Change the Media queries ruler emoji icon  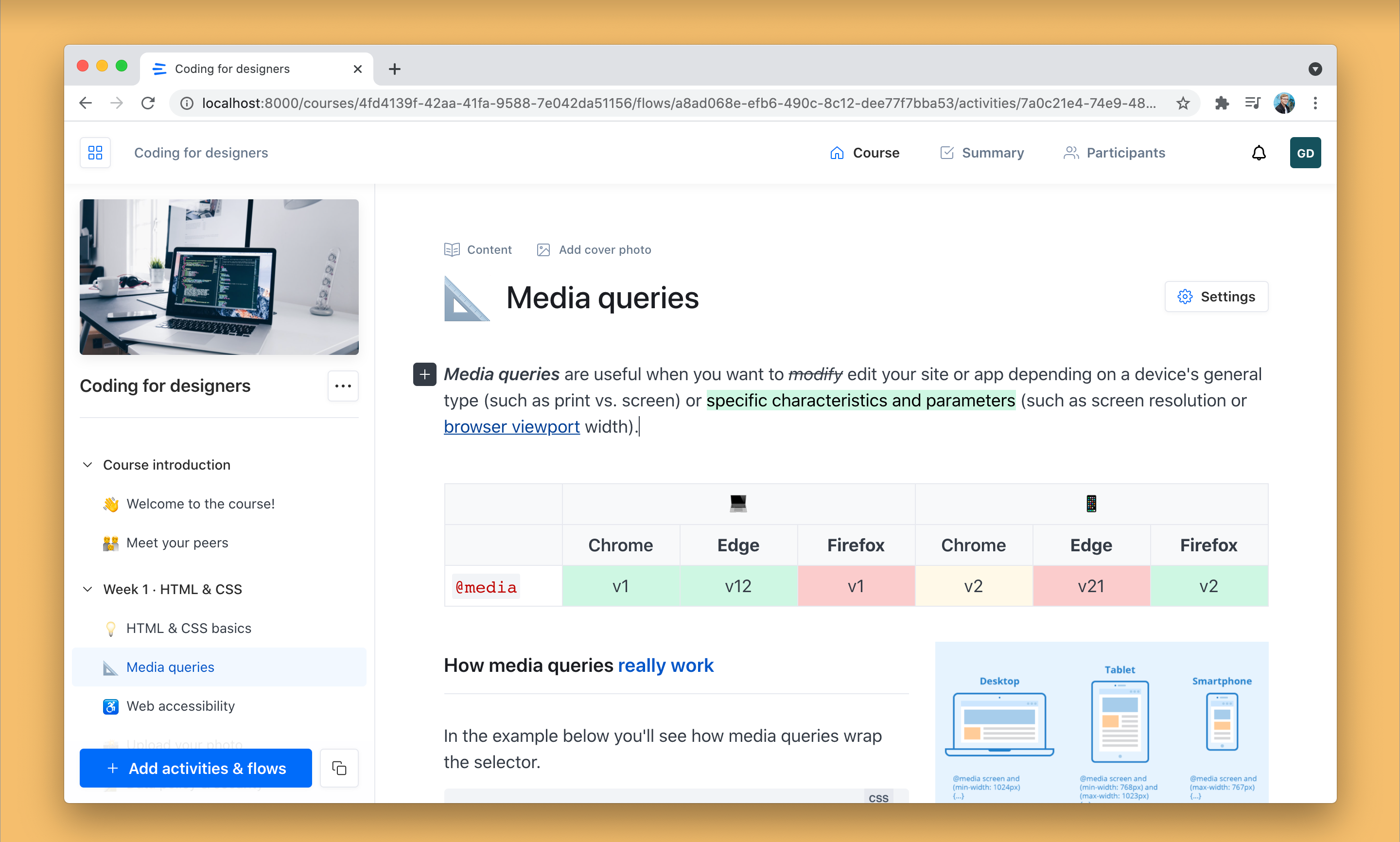pyautogui.click(x=466, y=298)
